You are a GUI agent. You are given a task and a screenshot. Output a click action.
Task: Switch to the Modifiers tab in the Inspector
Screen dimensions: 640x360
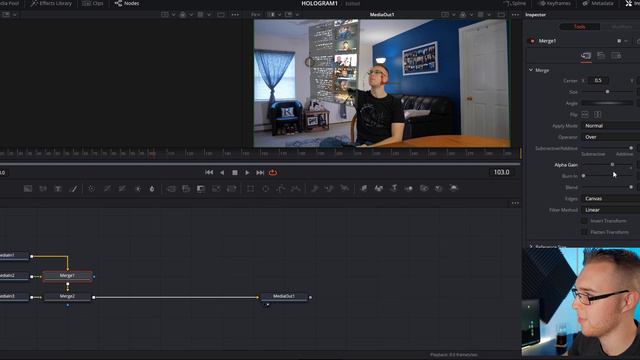point(621,27)
